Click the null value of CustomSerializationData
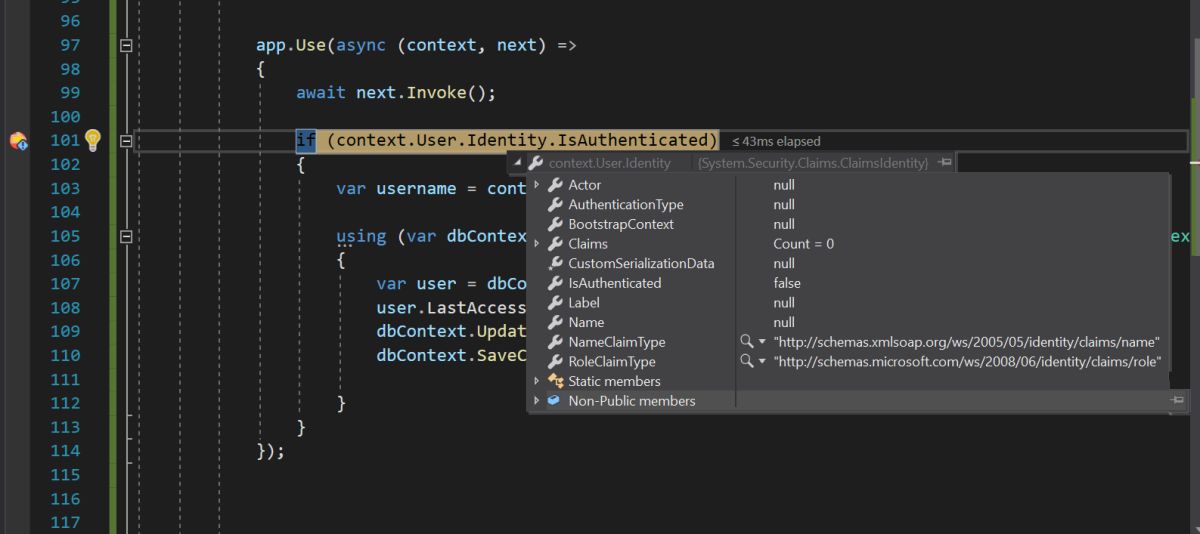 pos(784,263)
